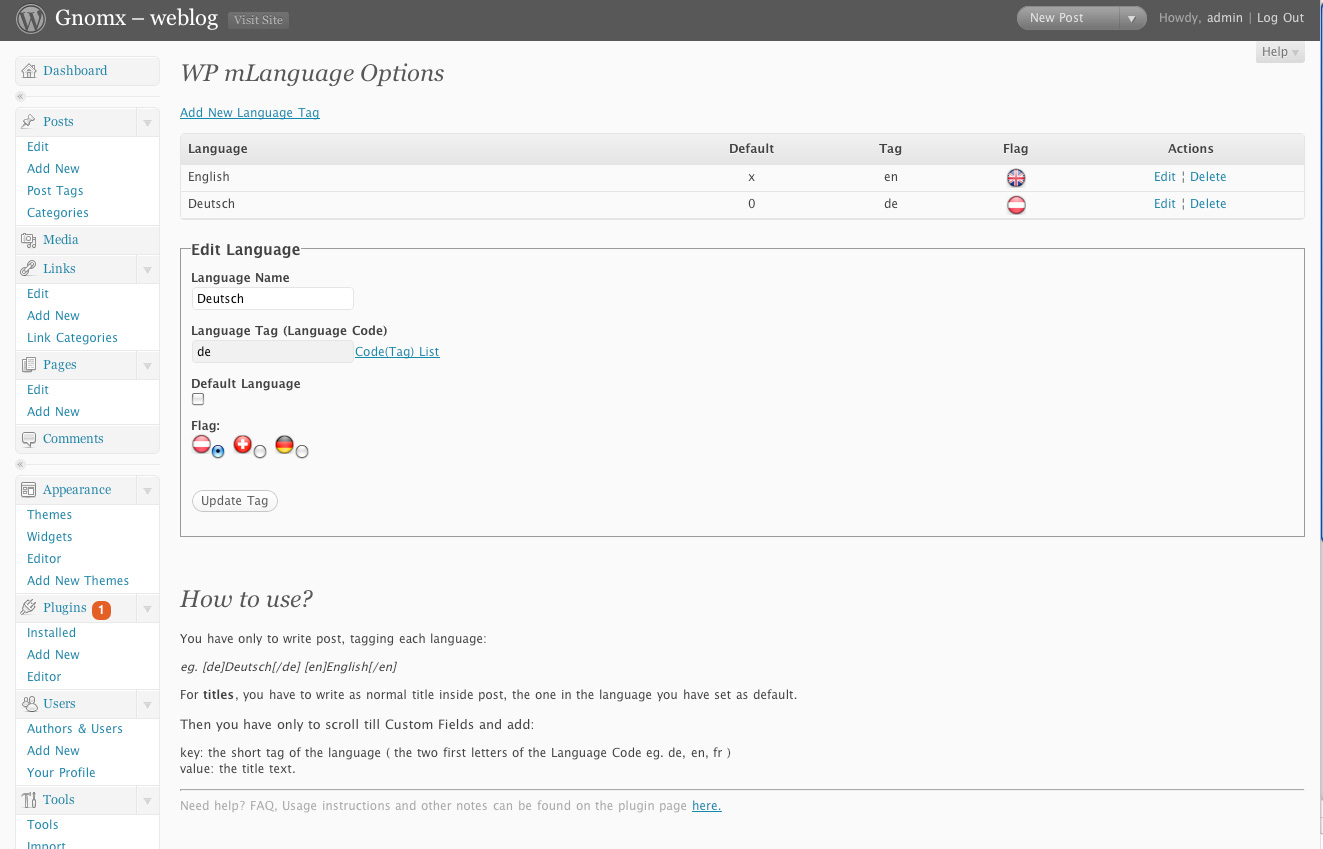Click the Links chain icon
The height and width of the screenshot is (849, 1323).
[29, 269]
